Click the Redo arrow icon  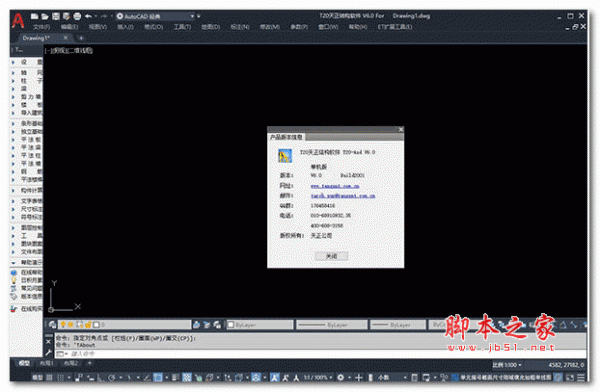[x=104, y=16]
